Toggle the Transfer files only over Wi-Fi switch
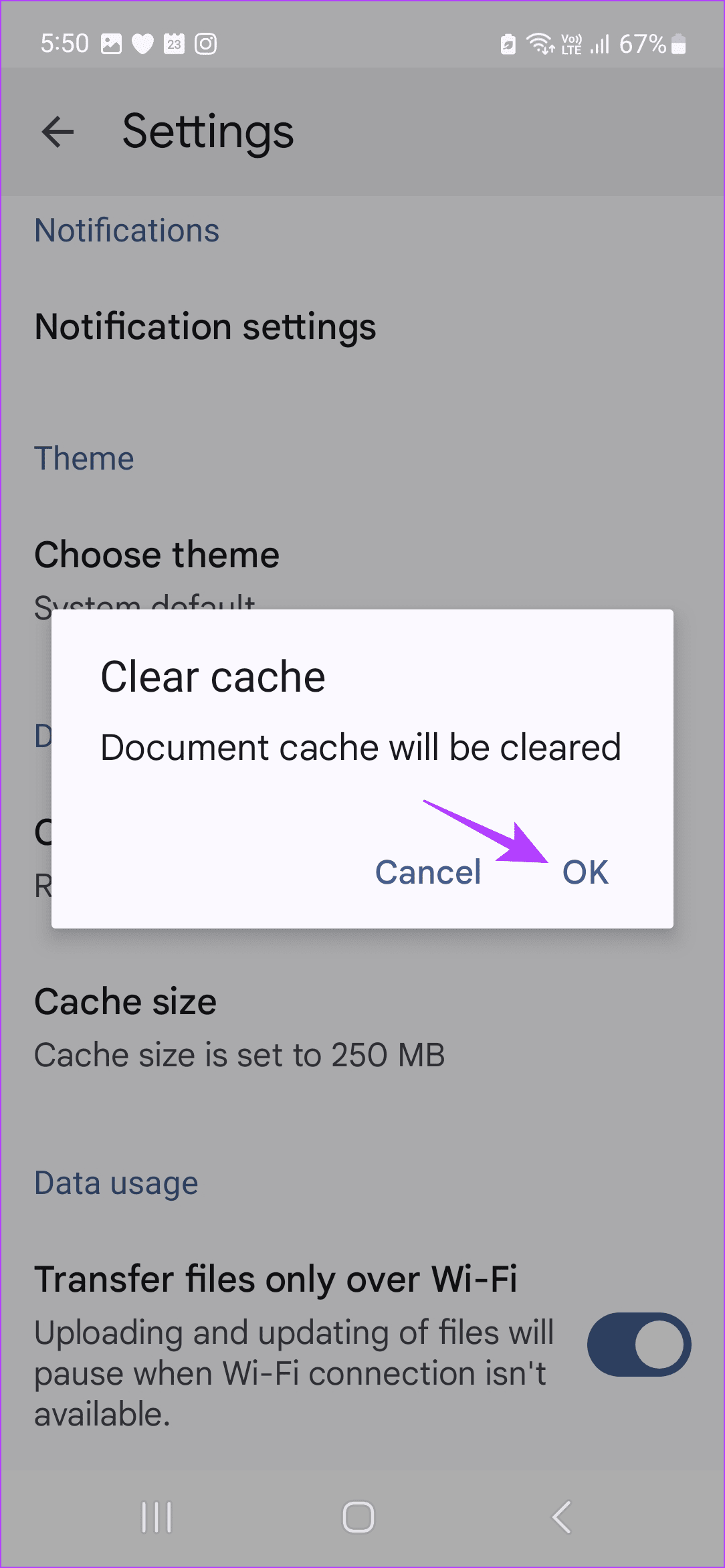Image resolution: width=725 pixels, height=1568 pixels. [639, 1345]
